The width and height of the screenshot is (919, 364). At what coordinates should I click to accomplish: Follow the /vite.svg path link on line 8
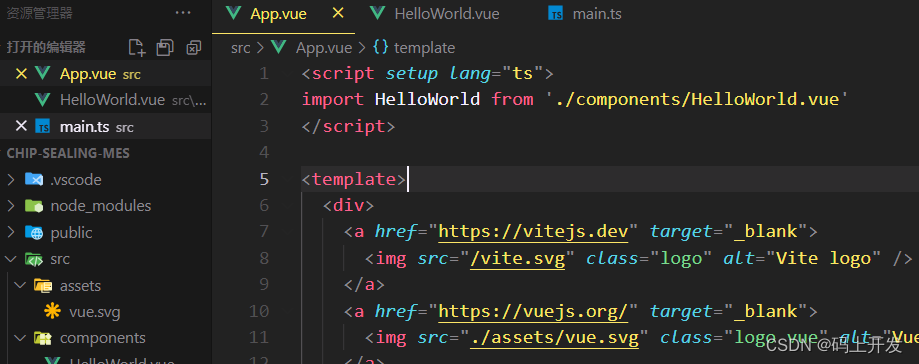[518, 258]
